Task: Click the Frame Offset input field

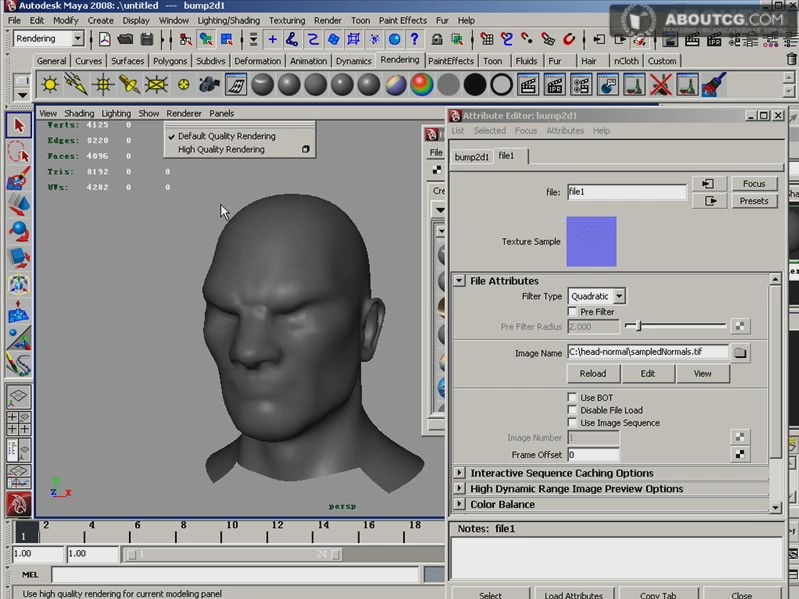Action: click(x=594, y=454)
